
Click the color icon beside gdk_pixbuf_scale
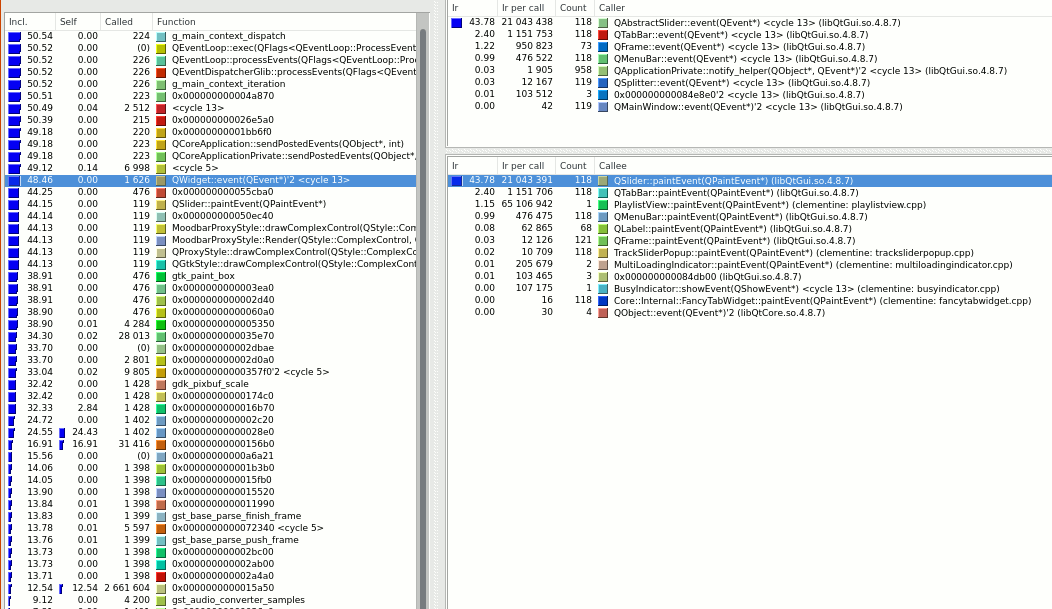[x=161, y=384]
